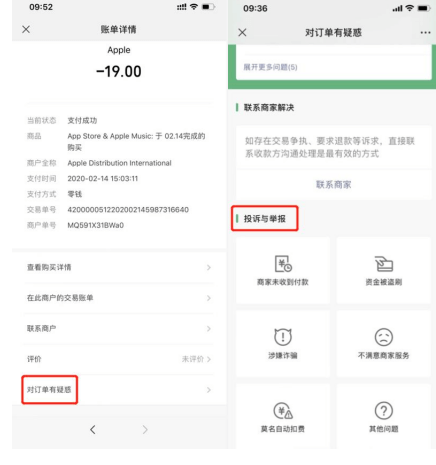436x465 pixels.
Task: Choose the 涉嫌诈骗 warning icon
Action: [x=283, y=337]
